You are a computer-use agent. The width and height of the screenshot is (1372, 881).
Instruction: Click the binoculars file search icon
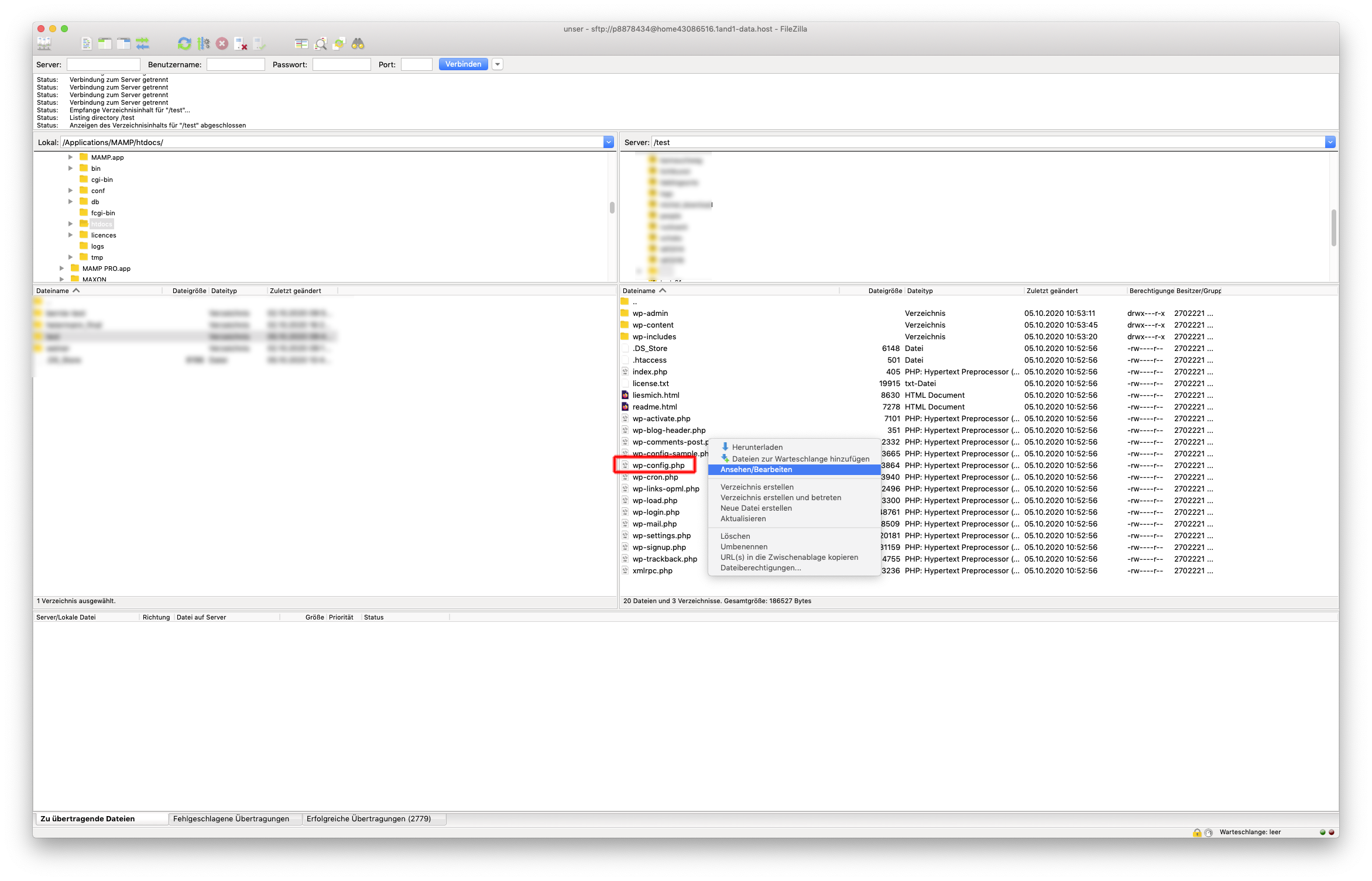[358, 43]
